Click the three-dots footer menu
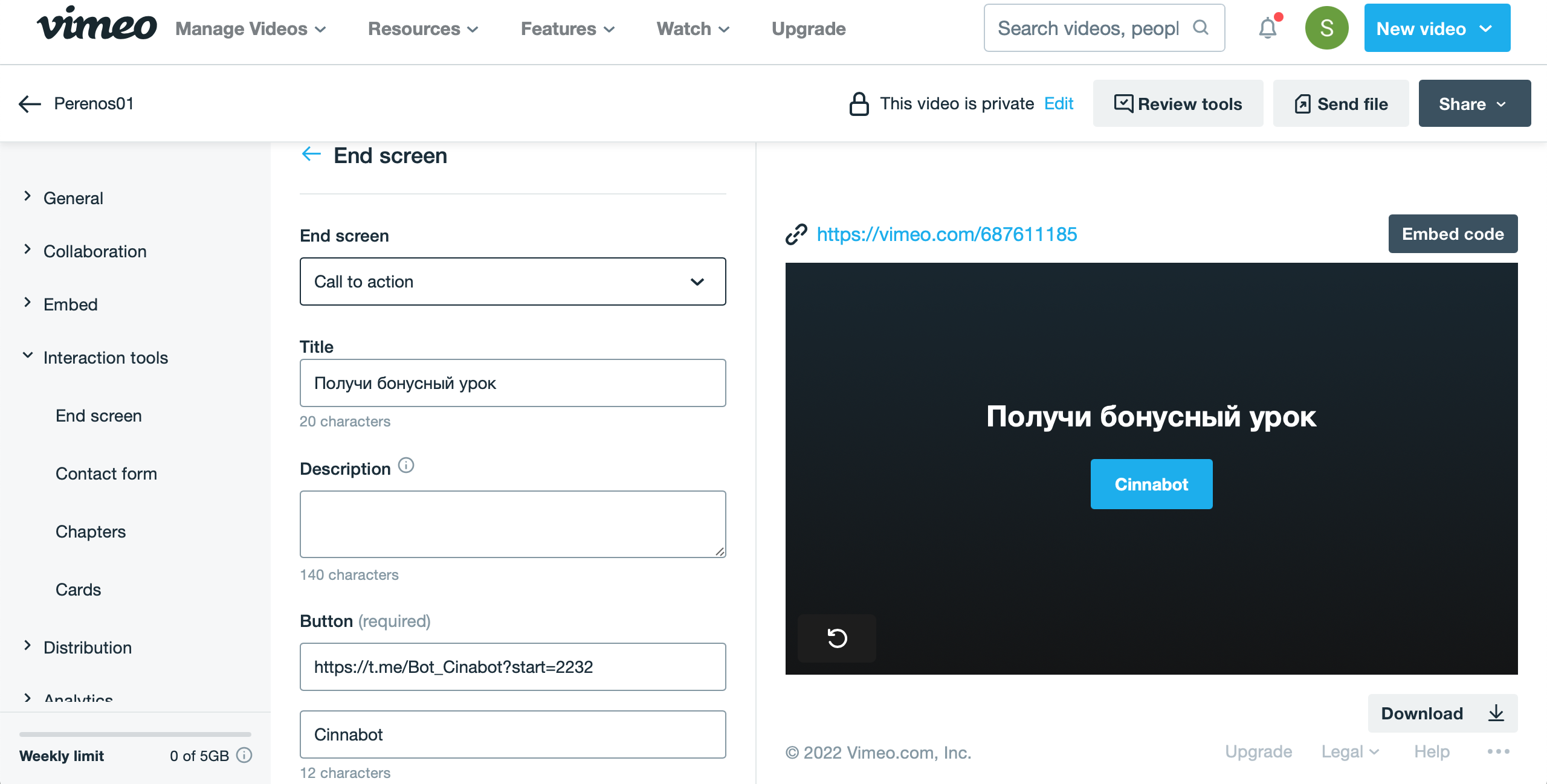1547x784 pixels. [x=1498, y=751]
